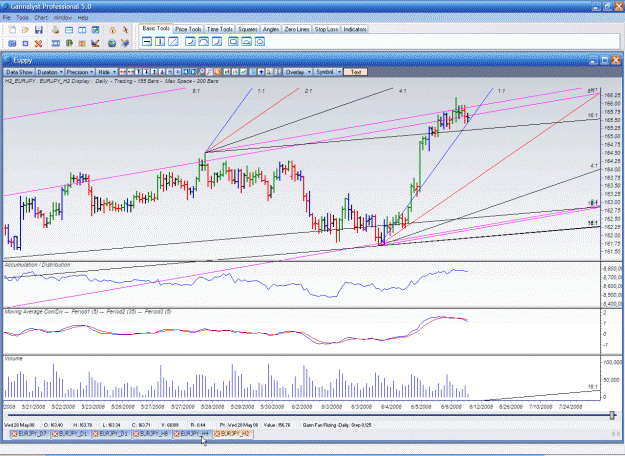Click the magnifier zoom icon in chart toolbar
Image resolution: width=625 pixels, height=456 pixels.
coord(201,72)
